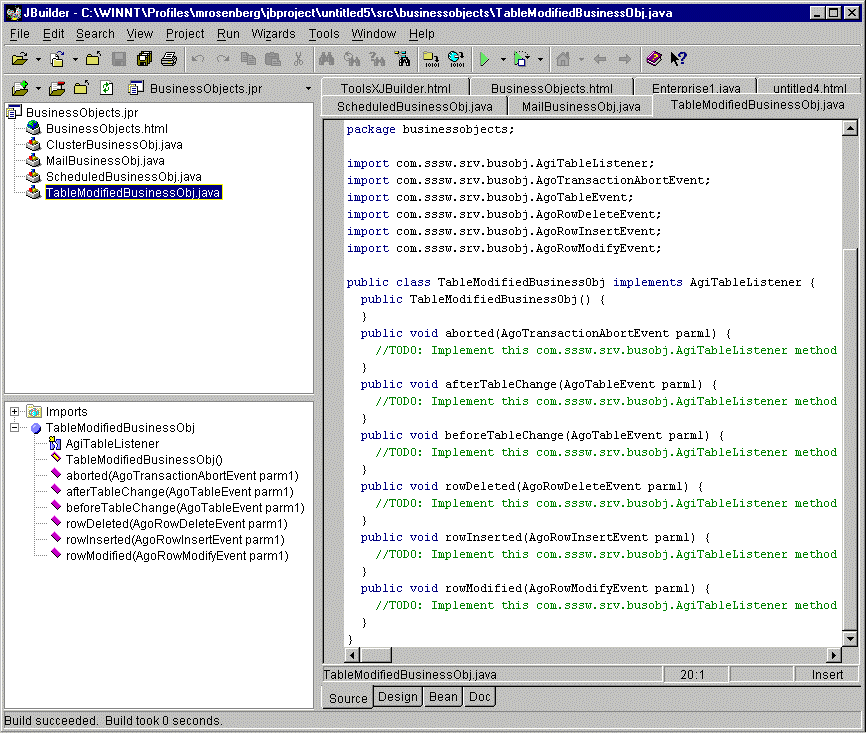Open the Home history dropdown arrow
The width and height of the screenshot is (866, 733).
[x=581, y=59]
